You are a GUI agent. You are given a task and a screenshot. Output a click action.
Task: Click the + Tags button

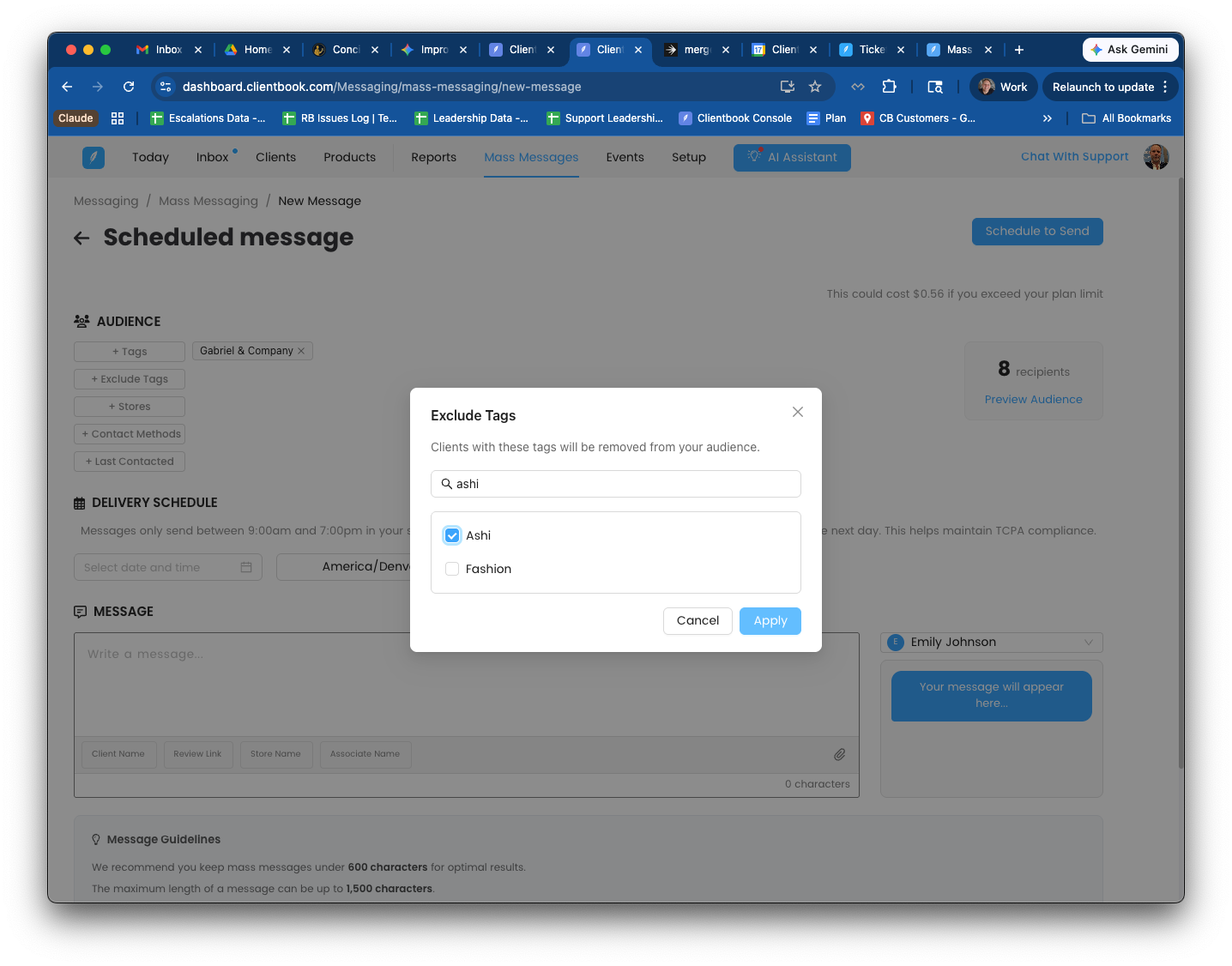(x=130, y=352)
